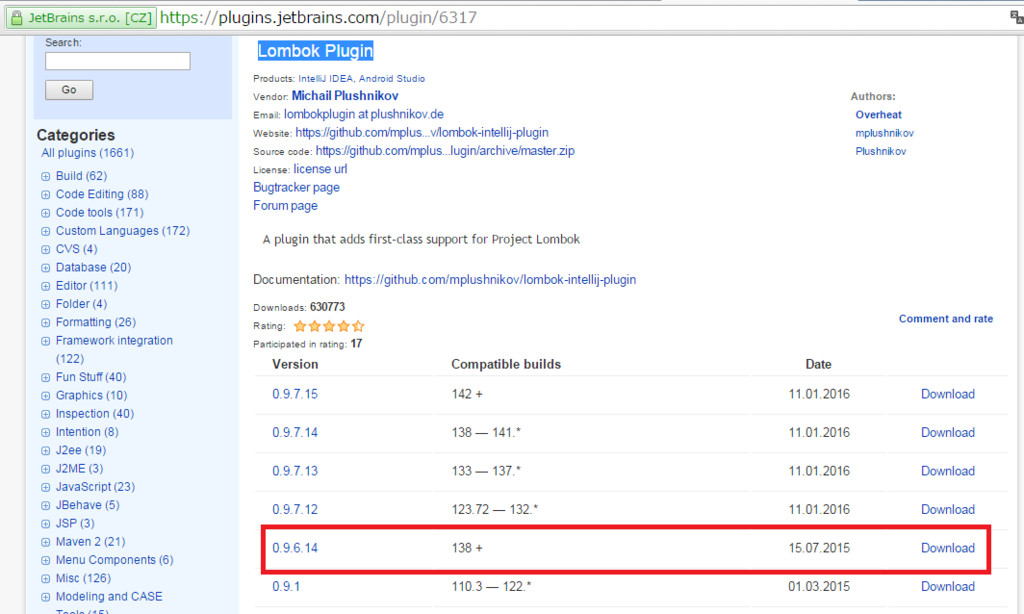This screenshot has width=1024, height=614.
Task: Expand the Menu Components category node
Action: tap(46, 560)
